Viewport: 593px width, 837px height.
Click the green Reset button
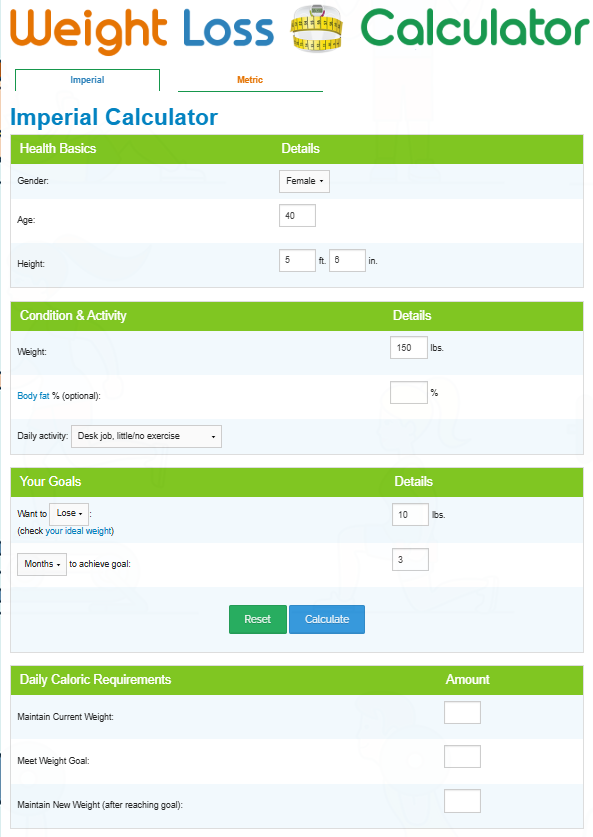pyautogui.click(x=258, y=620)
